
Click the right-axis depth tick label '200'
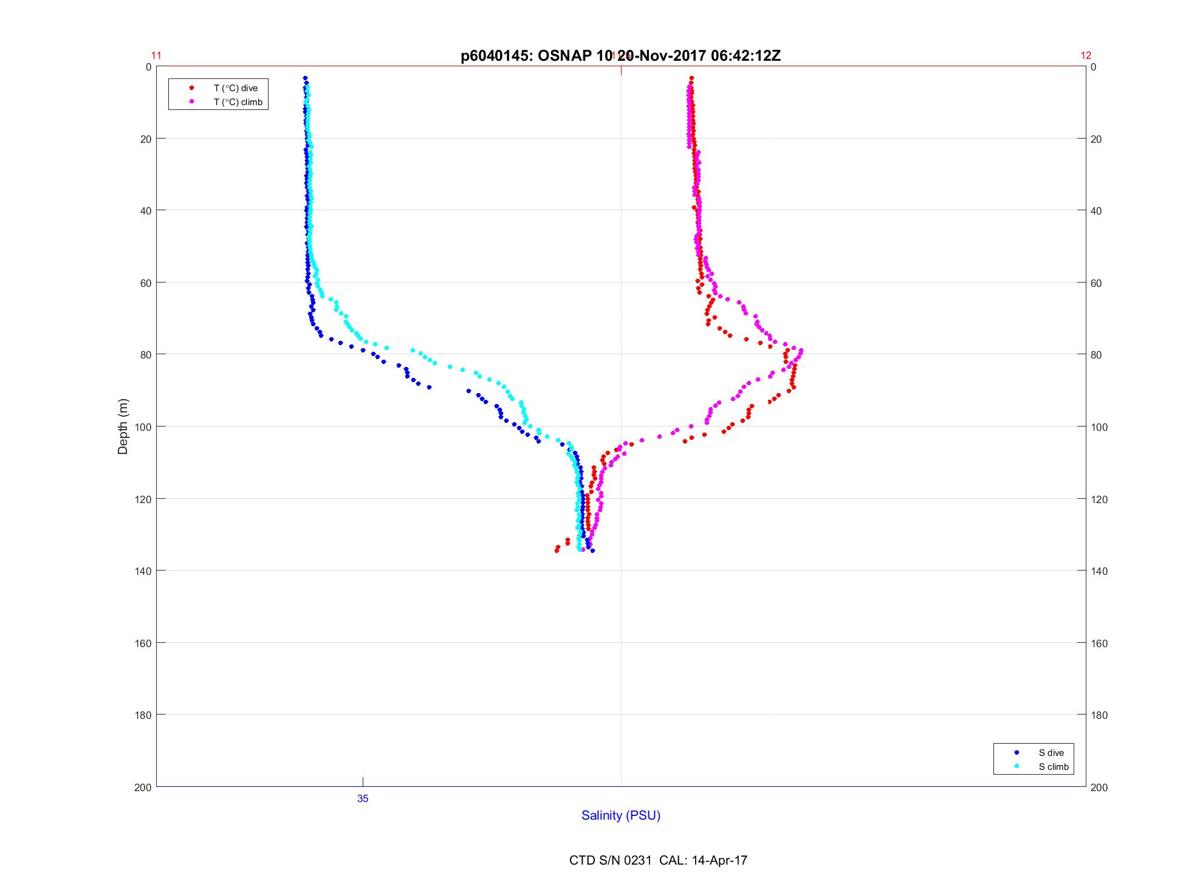click(1100, 787)
